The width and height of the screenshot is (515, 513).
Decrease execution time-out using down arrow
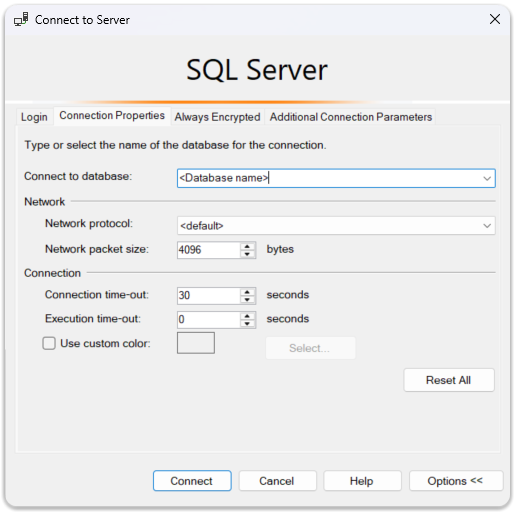(247, 324)
